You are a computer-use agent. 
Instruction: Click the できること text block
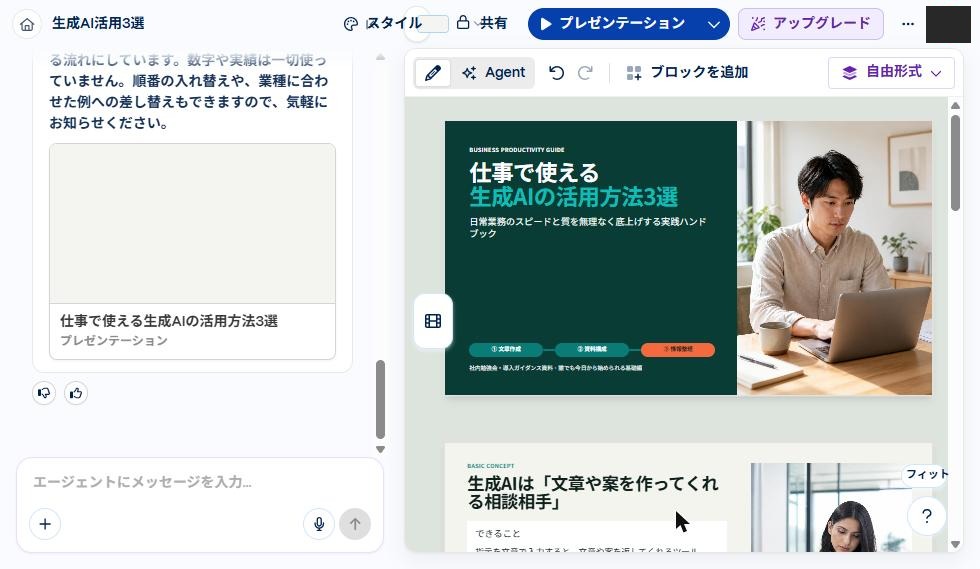tap(498, 533)
